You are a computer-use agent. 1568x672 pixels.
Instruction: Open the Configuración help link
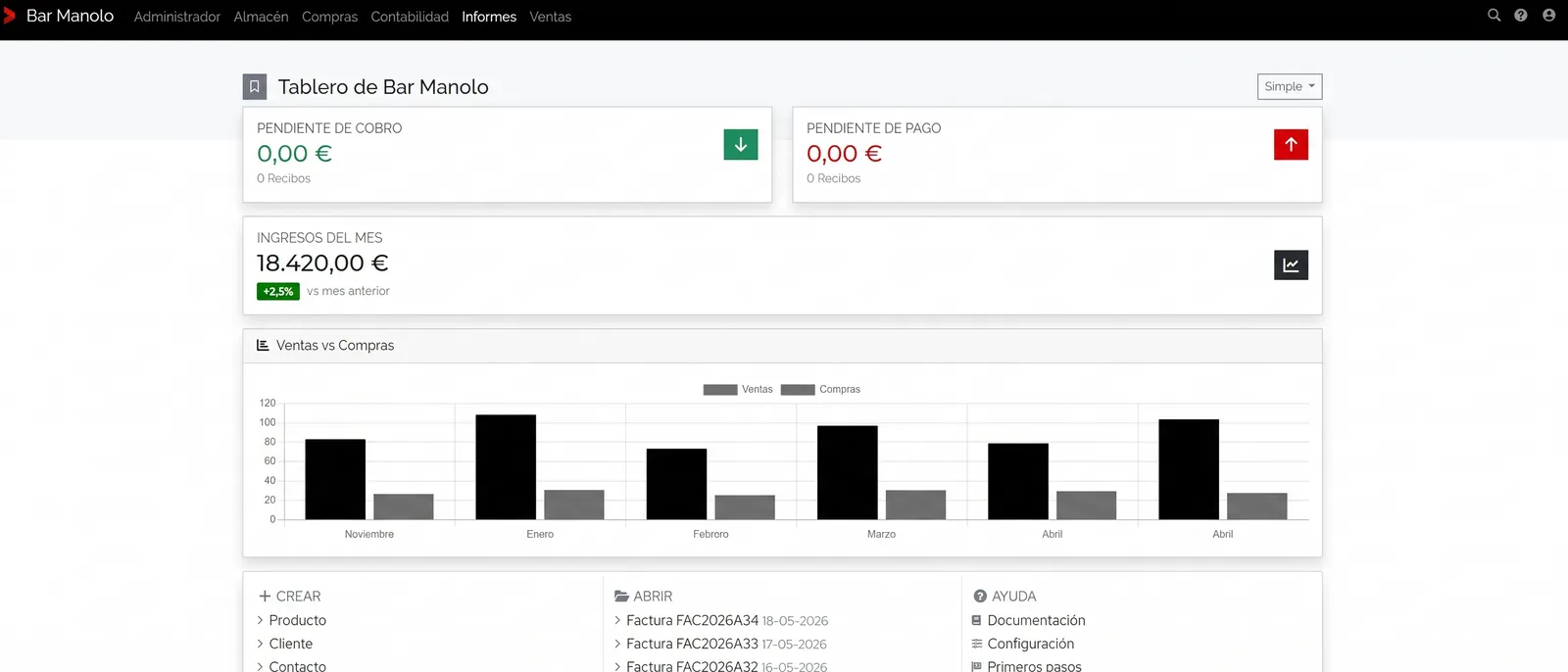pos(1031,644)
